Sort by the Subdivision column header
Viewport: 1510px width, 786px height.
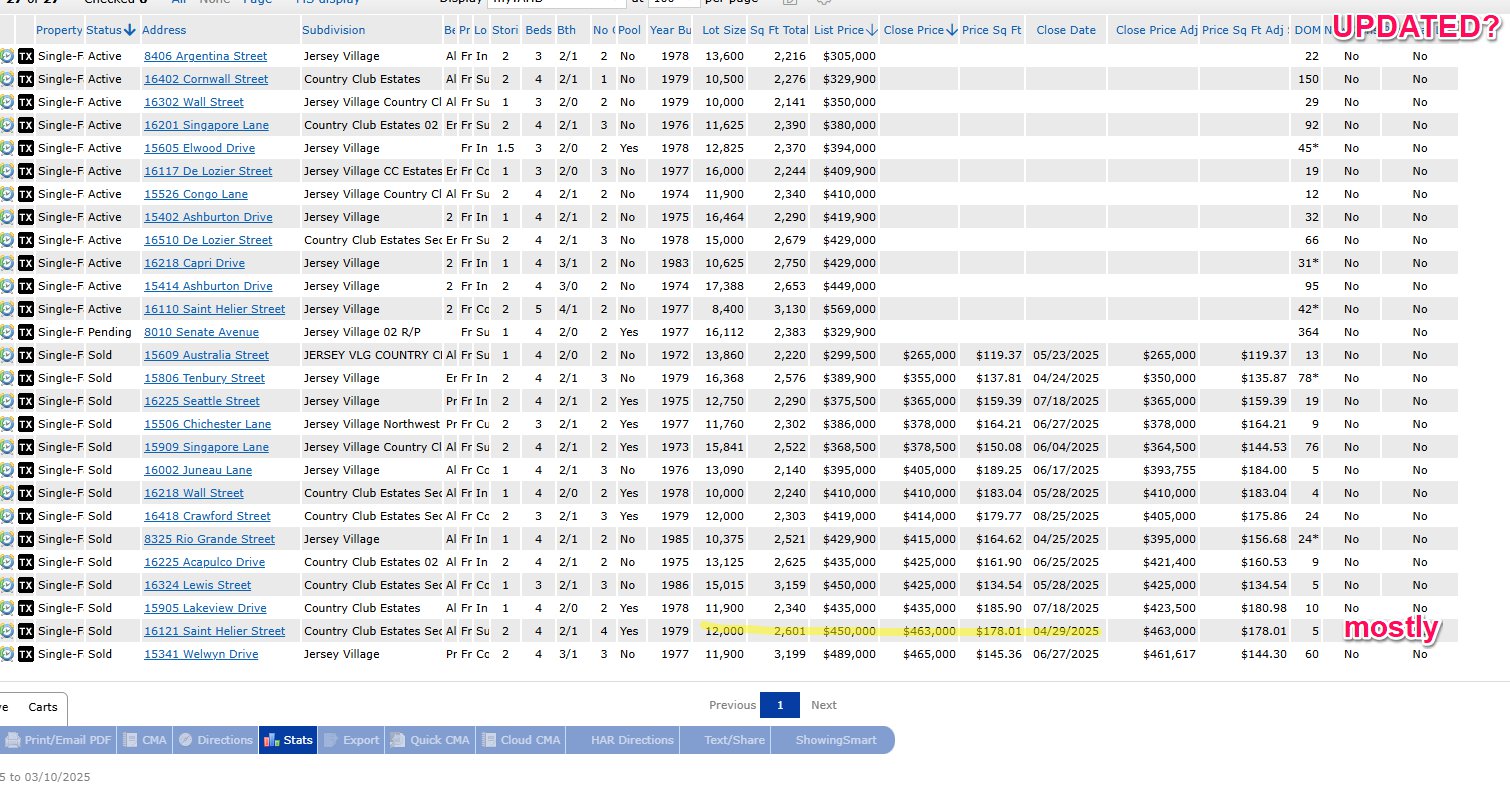pos(334,30)
